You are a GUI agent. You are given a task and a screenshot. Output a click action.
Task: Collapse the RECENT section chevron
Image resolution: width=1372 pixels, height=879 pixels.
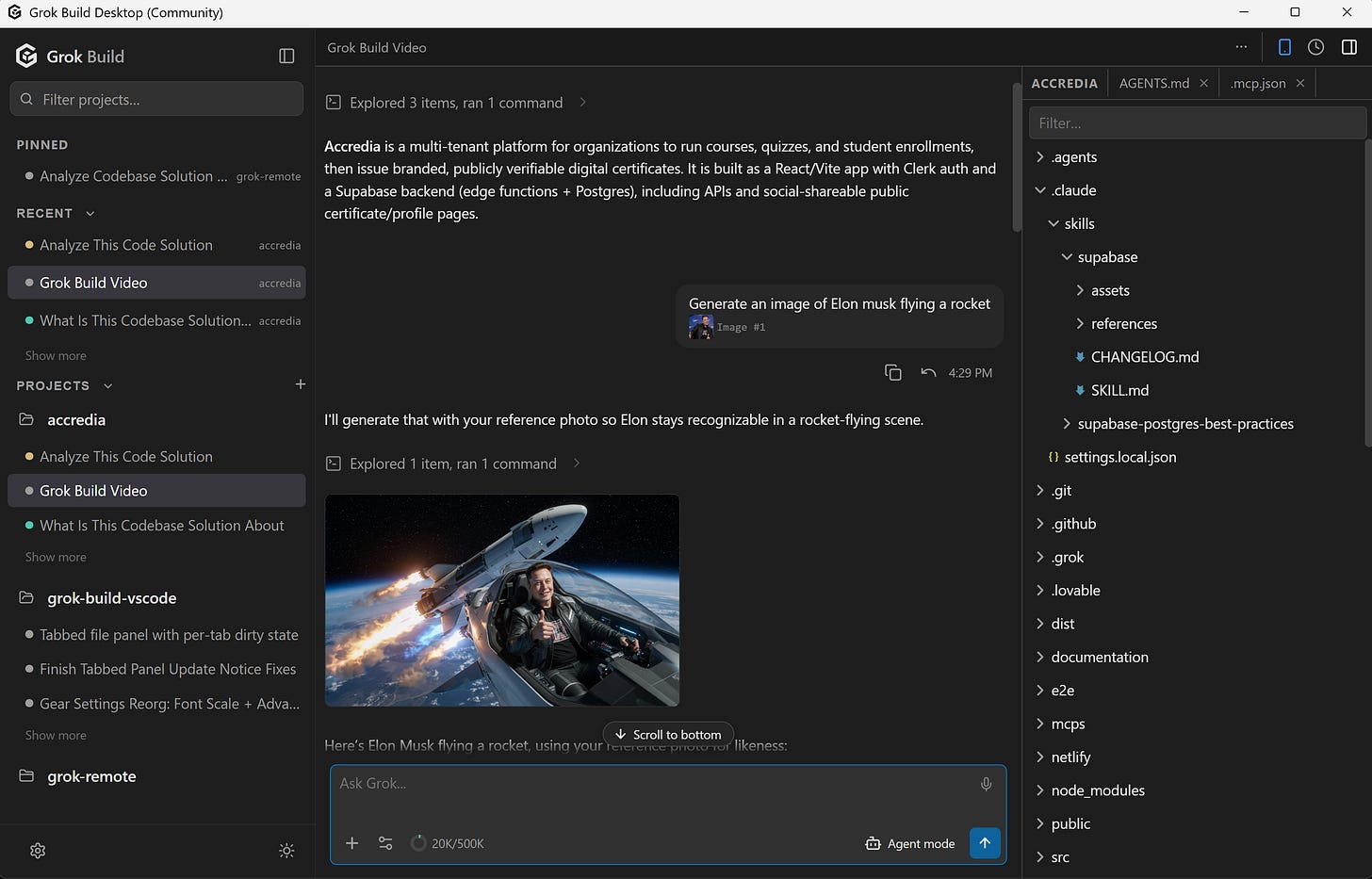point(90,214)
